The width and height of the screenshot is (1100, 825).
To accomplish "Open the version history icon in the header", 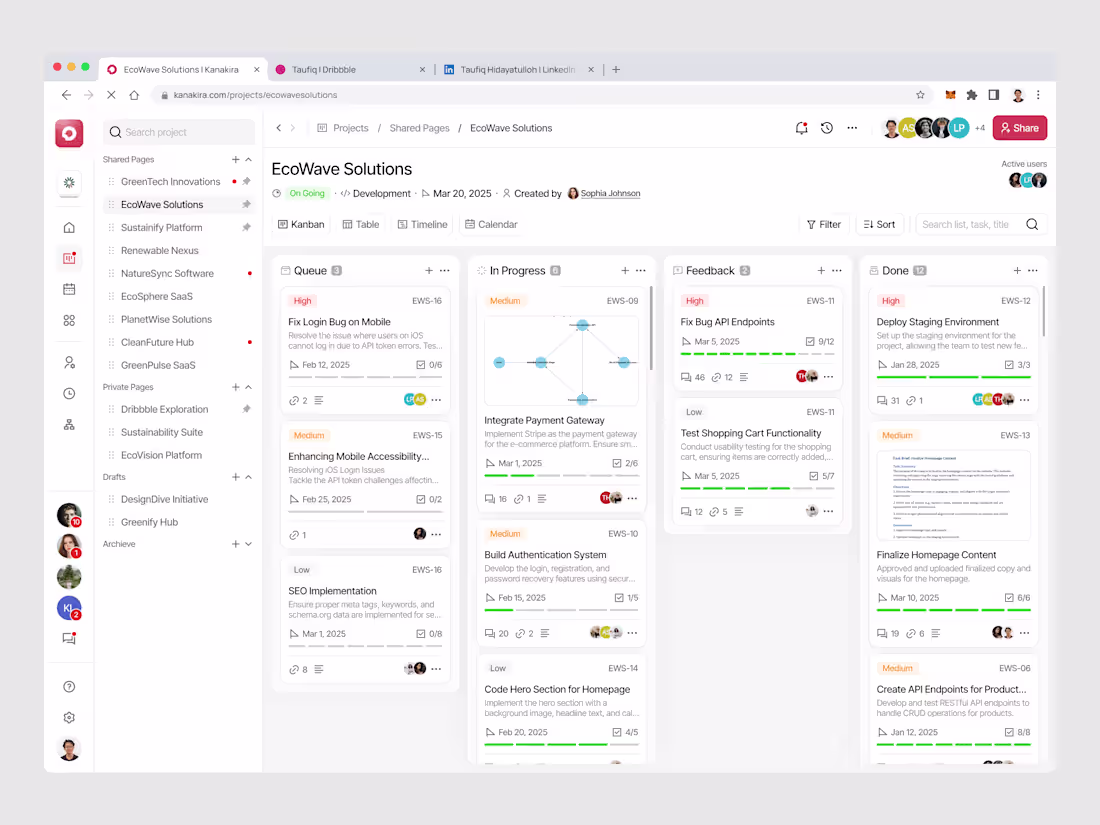I will tap(826, 128).
